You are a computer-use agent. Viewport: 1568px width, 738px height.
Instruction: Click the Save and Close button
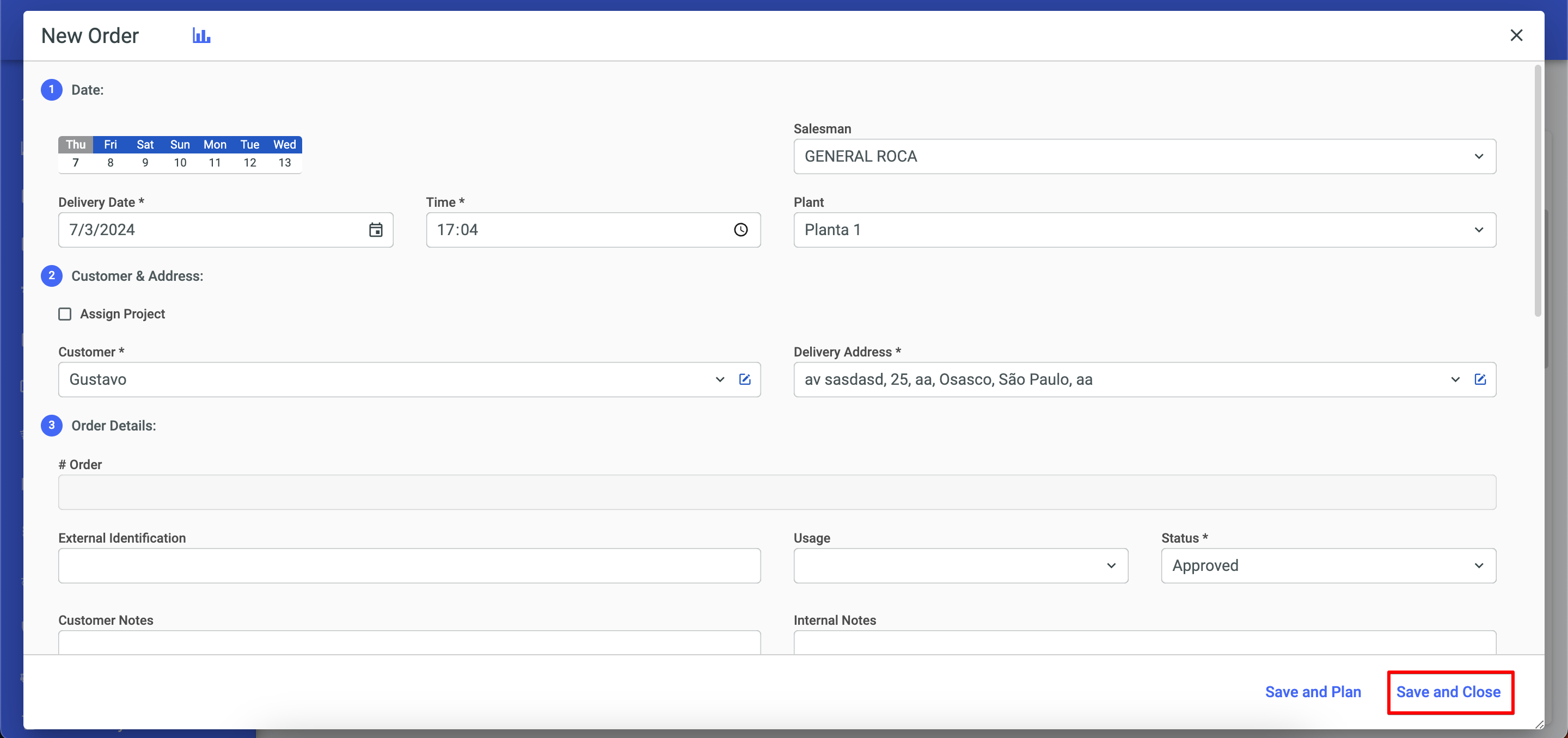1448,692
